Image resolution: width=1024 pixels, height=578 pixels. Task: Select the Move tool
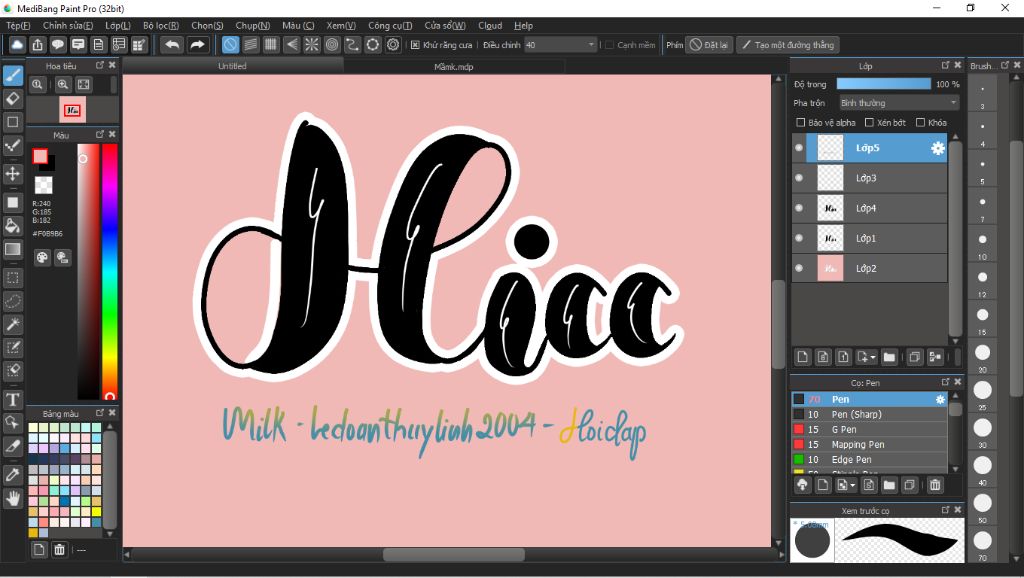tap(13, 173)
